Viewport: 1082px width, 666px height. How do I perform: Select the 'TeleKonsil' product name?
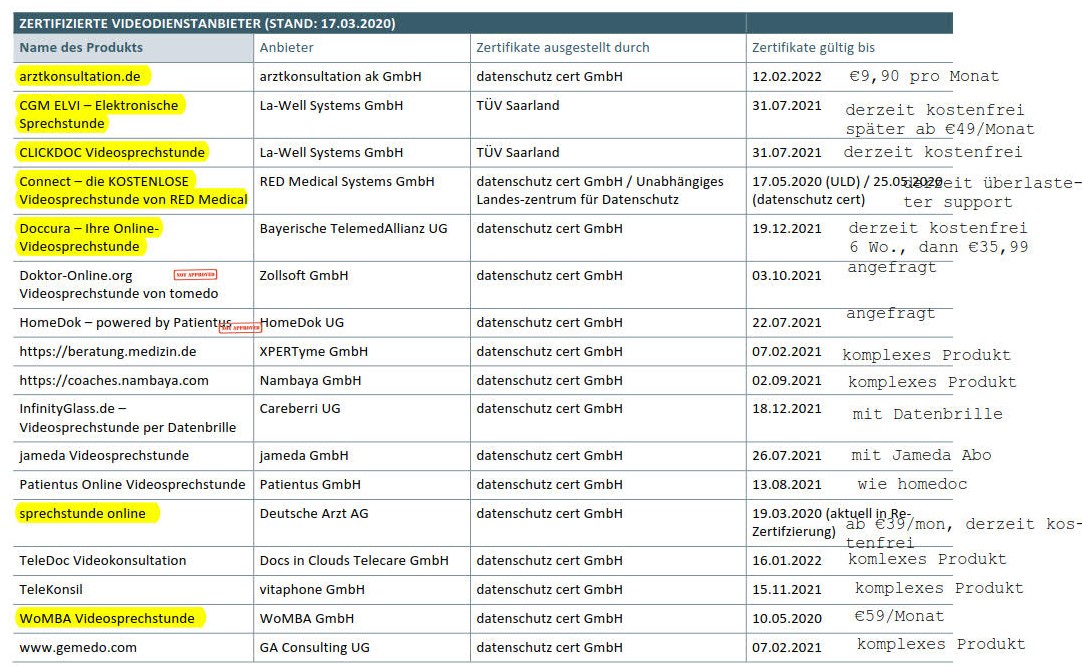[x=51, y=589]
